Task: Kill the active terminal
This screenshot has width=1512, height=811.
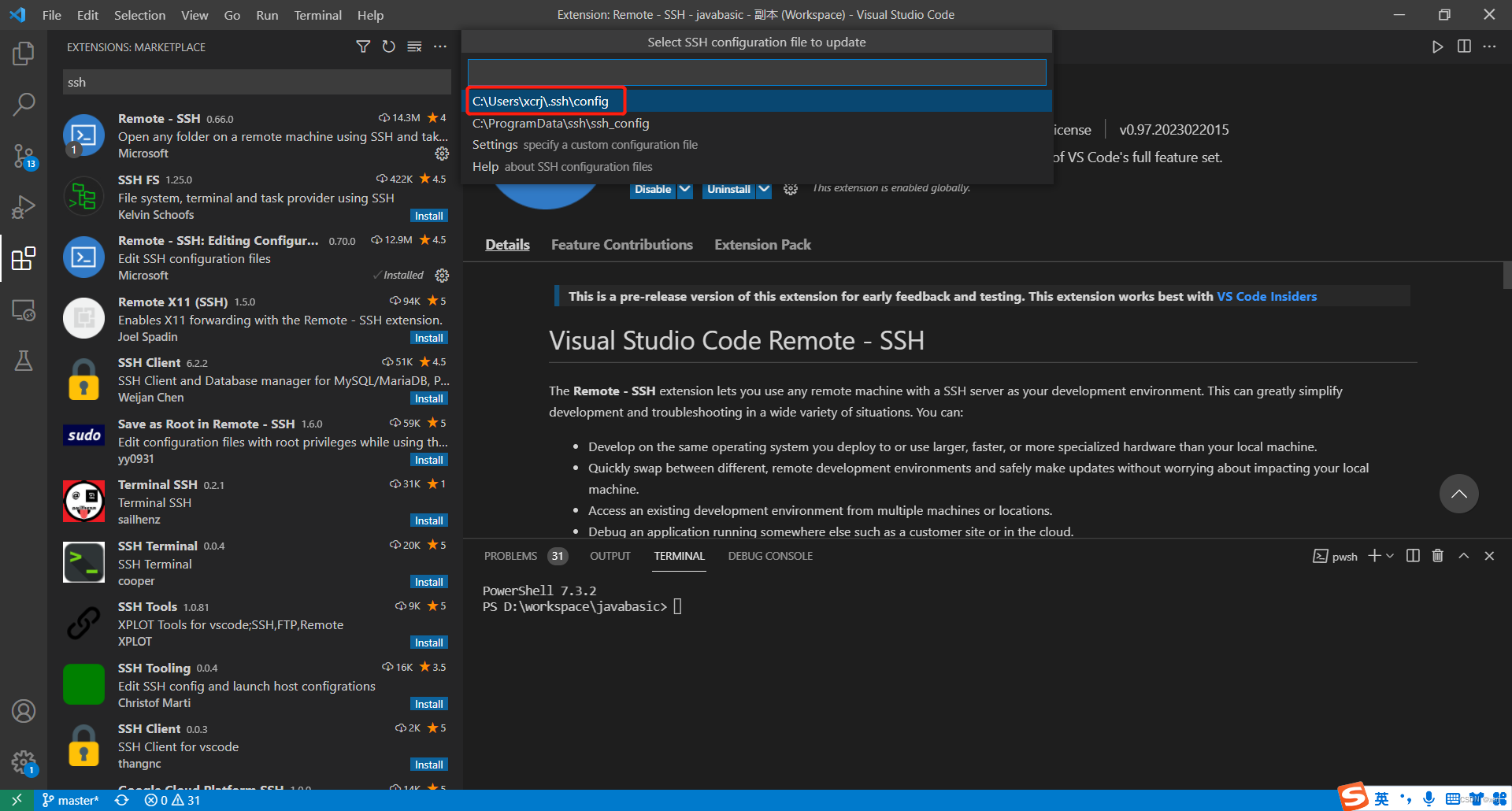Action: coord(1437,555)
